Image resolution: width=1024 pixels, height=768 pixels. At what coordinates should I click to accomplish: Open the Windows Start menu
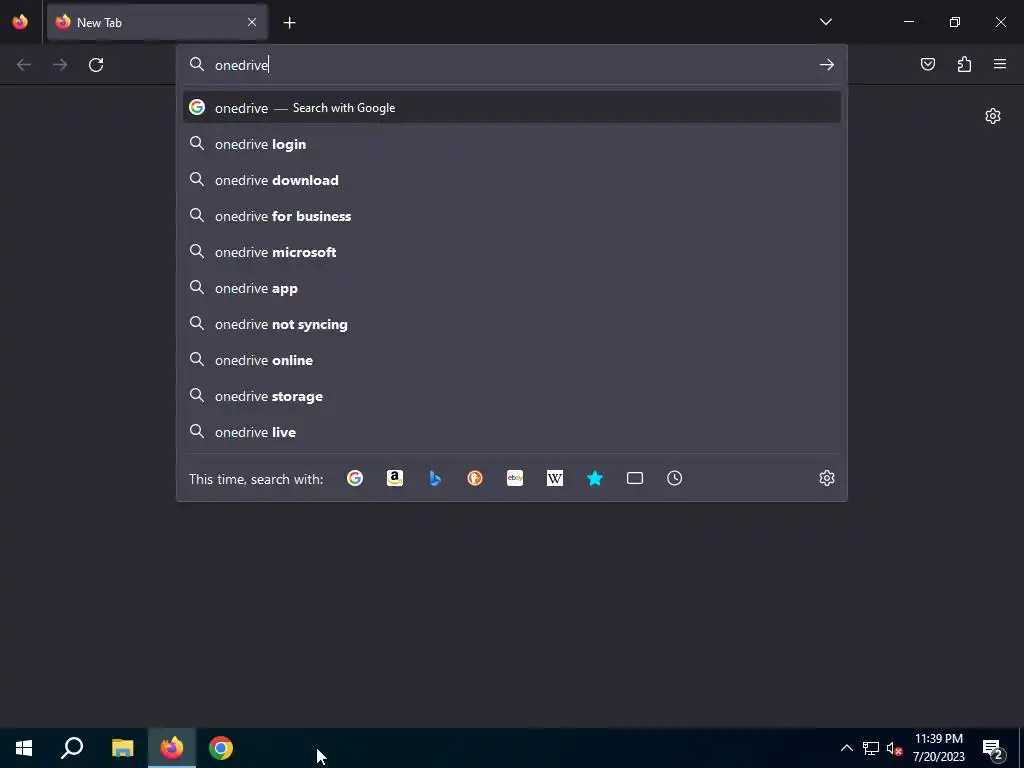[x=24, y=748]
